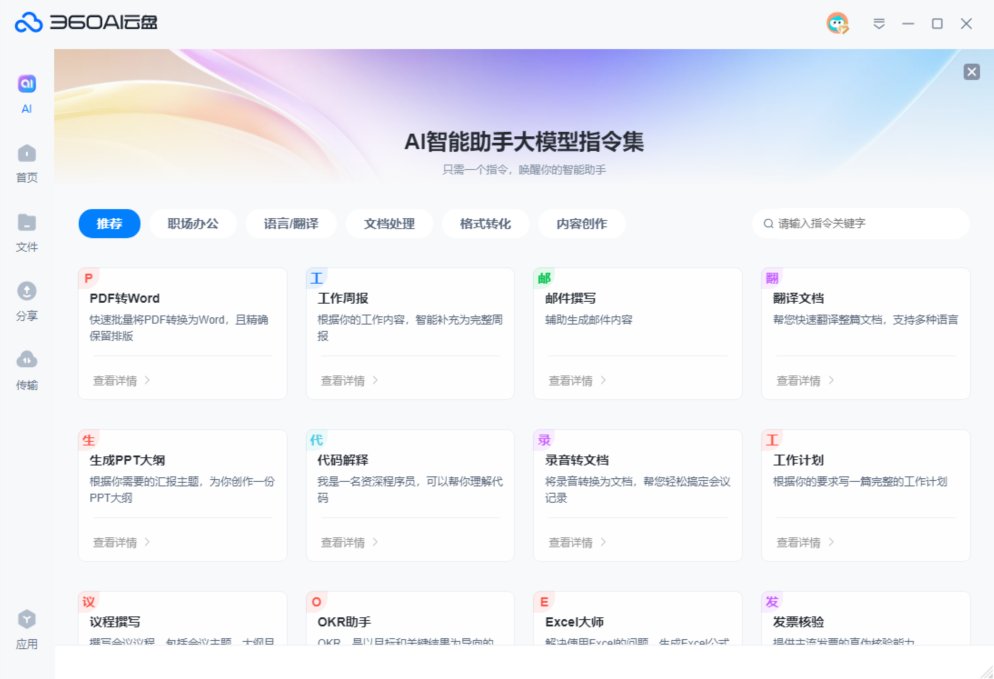Go to 首页 home in sidebar
The height and width of the screenshot is (679, 994).
[x=27, y=163]
